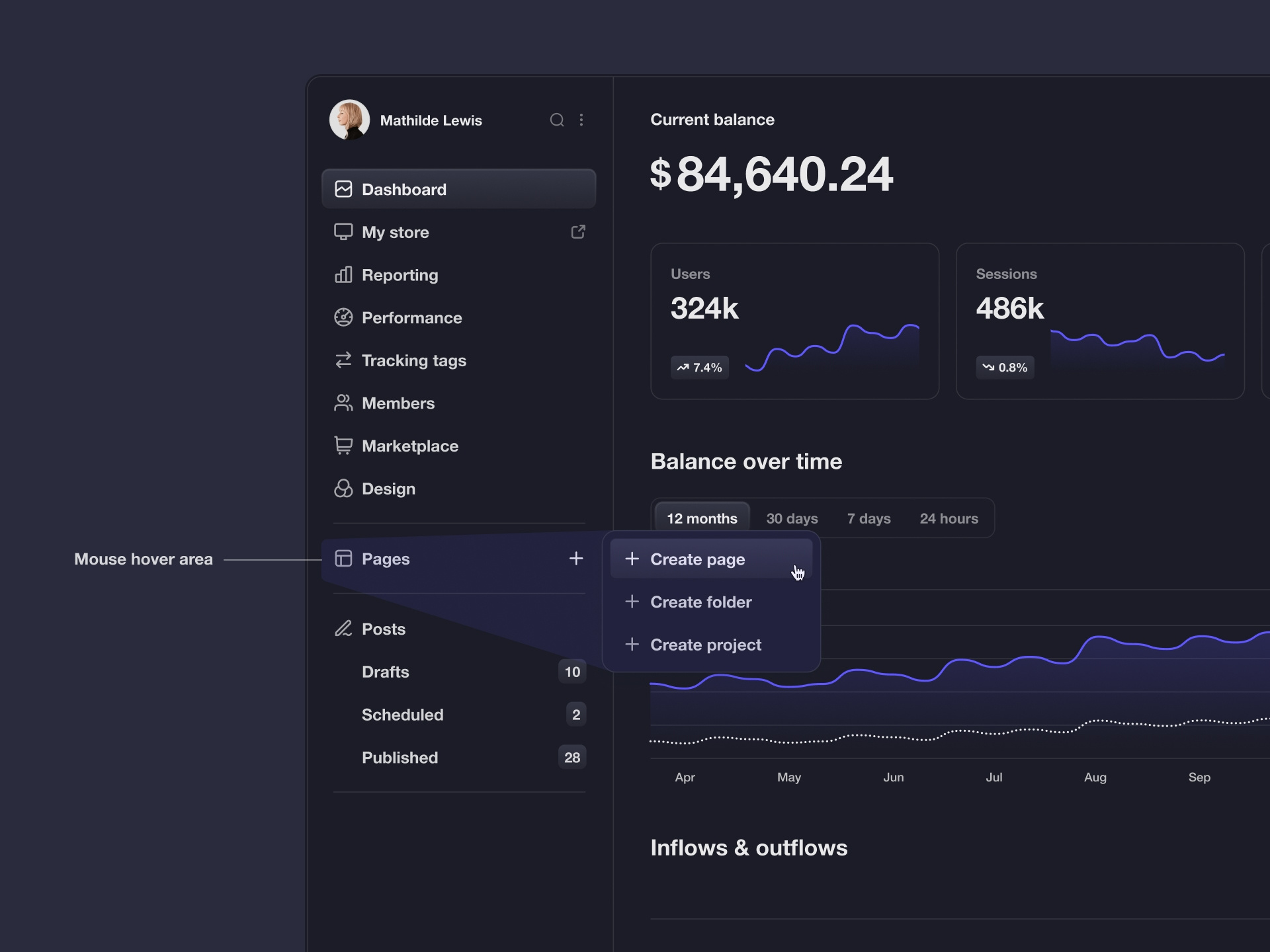Click the Tracking tags arrows icon
1270x952 pixels.
tap(343, 360)
